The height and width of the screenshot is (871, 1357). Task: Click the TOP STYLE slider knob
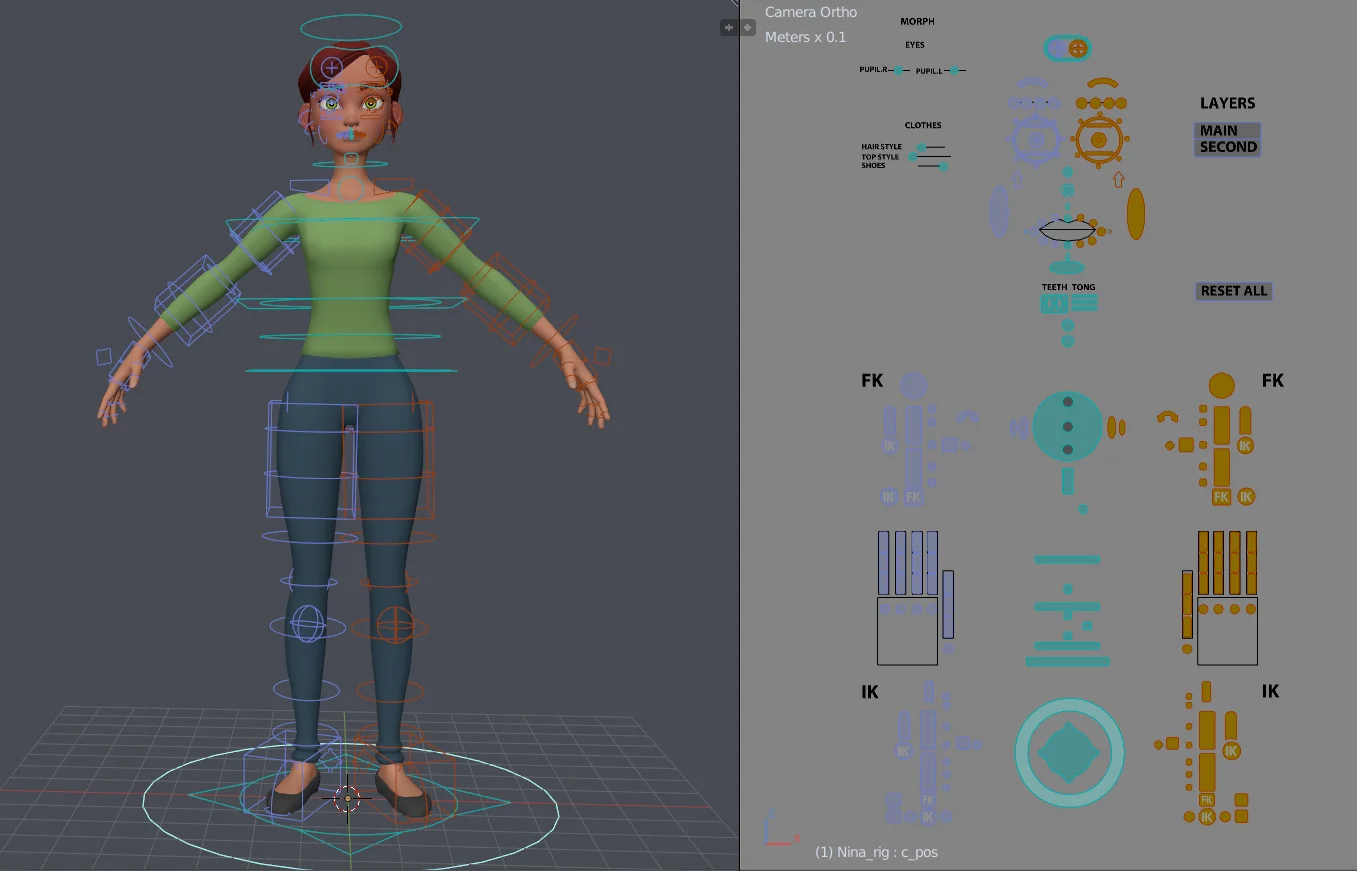tap(911, 157)
